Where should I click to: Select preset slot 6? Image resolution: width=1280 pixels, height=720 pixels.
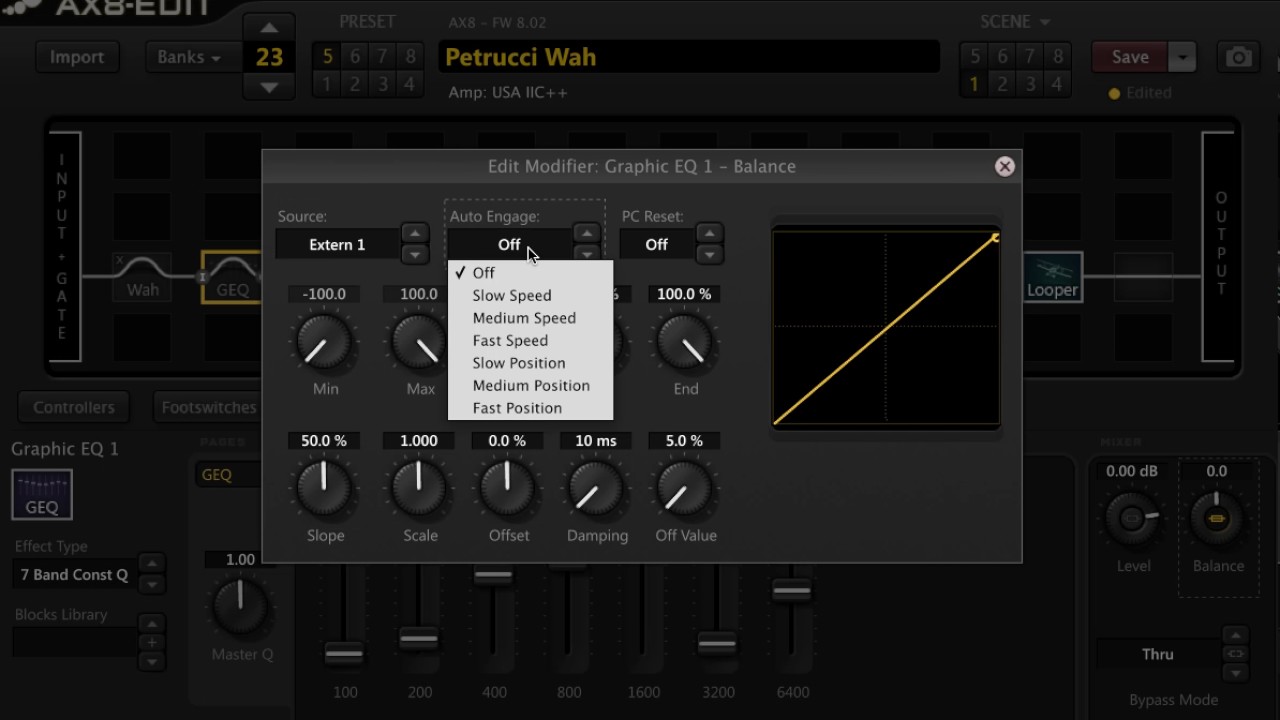[x=354, y=57]
